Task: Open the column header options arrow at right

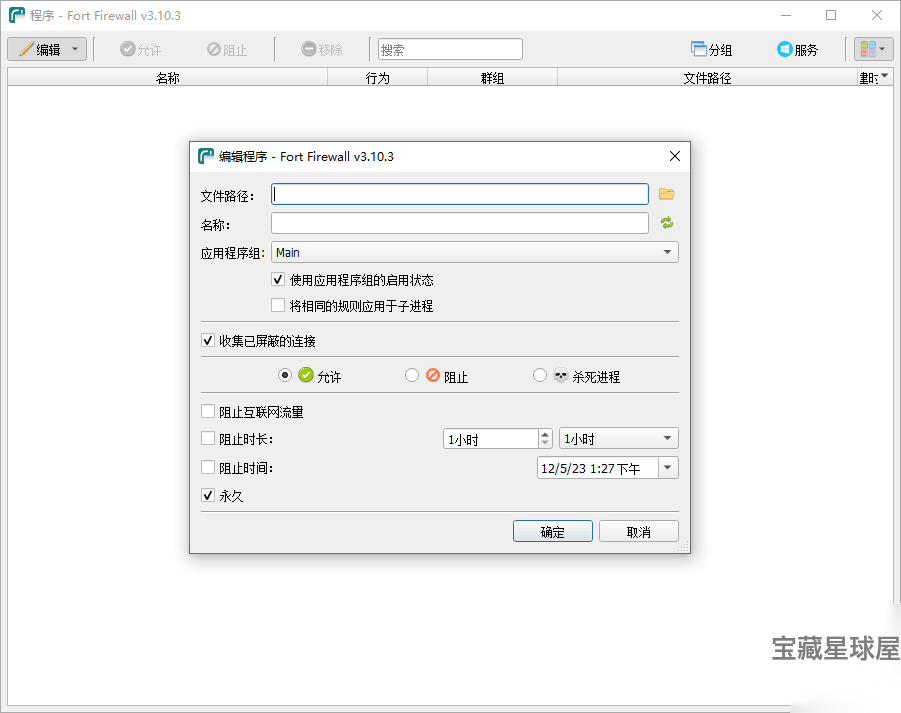Action: coord(885,75)
